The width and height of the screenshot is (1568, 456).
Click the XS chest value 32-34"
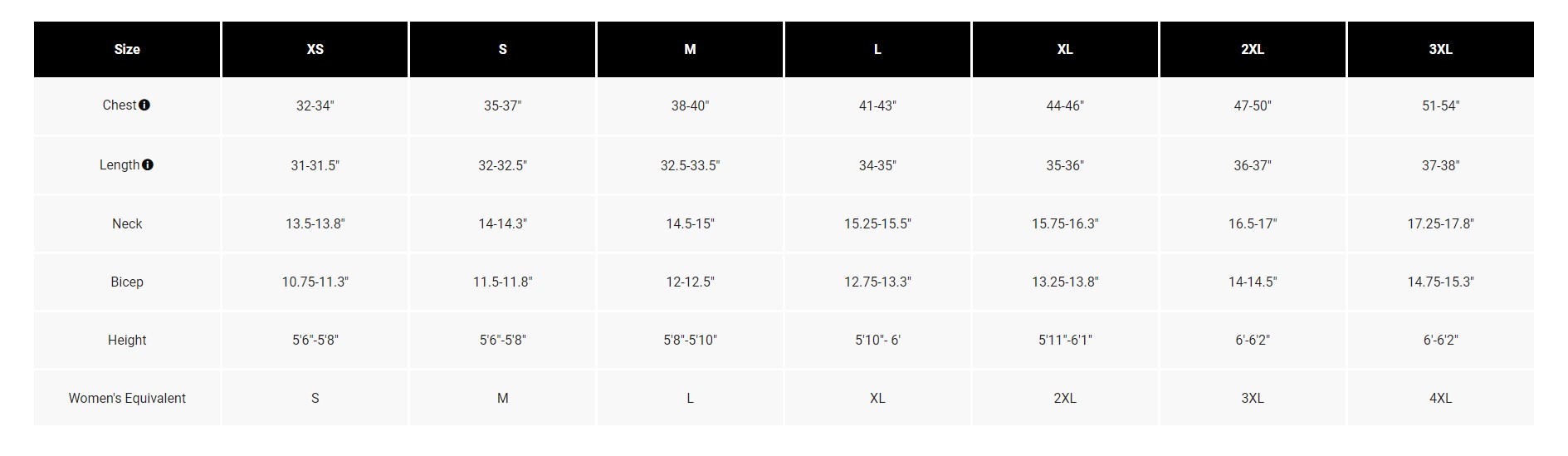pyautogui.click(x=315, y=106)
